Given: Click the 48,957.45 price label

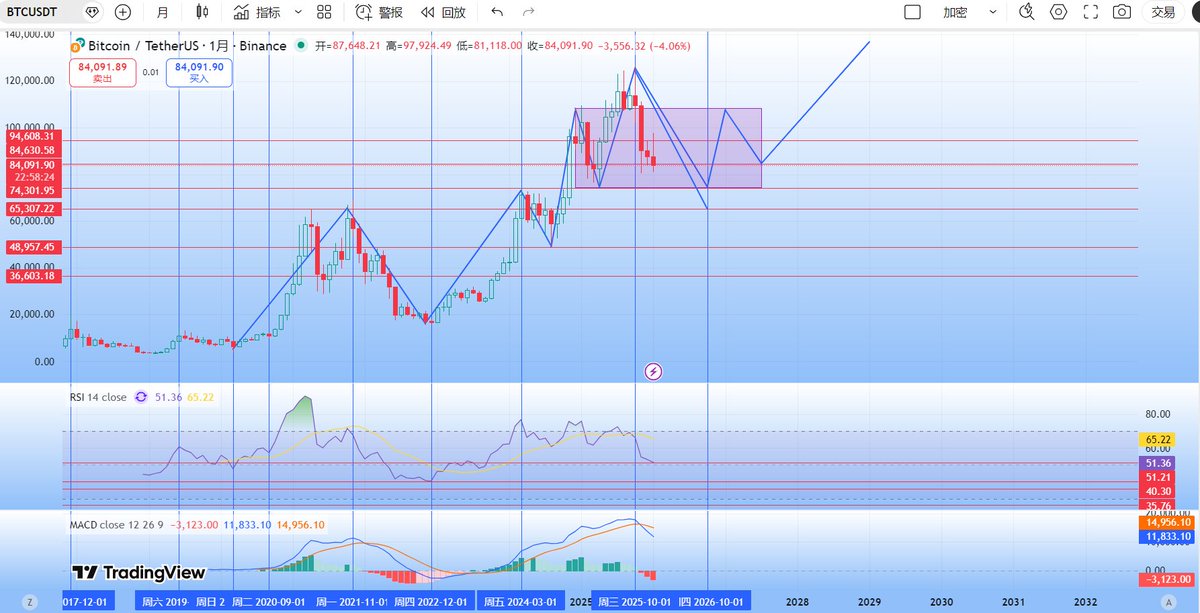Looking at the screenshot, I should tap(34, 246).
